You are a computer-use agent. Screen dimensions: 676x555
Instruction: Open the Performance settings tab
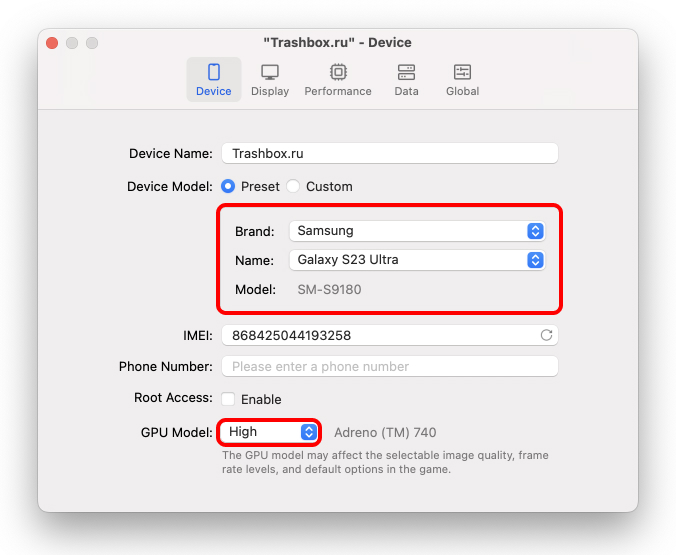[x=338, y=80]
